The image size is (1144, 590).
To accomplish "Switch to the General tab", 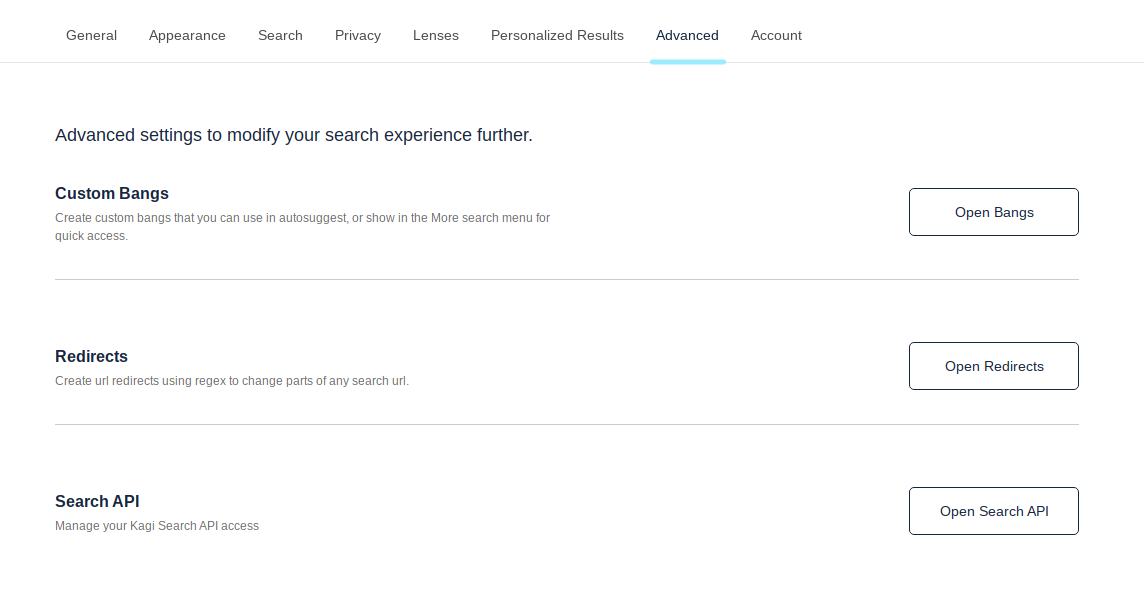I will point(91,35).
